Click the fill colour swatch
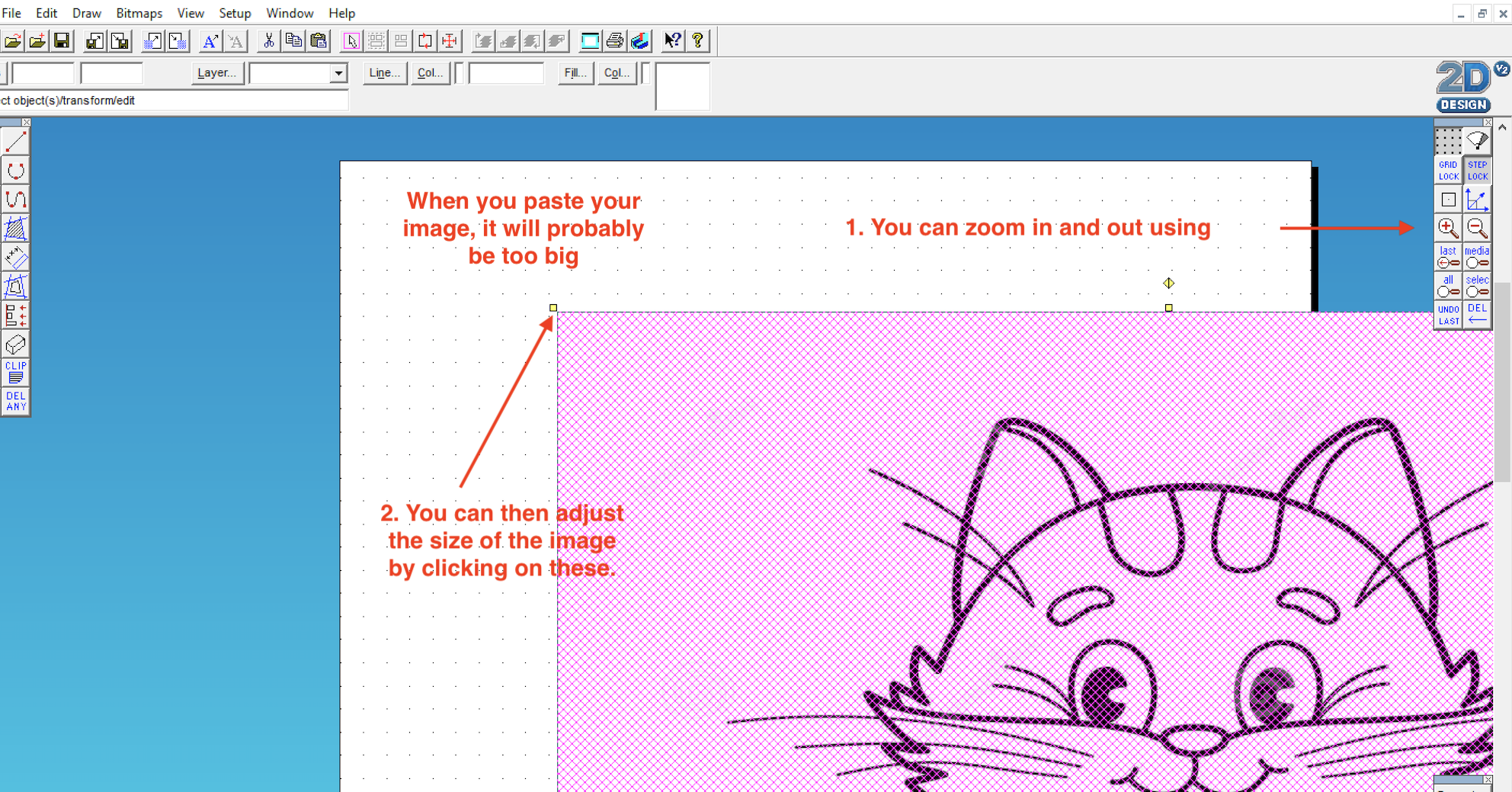The image size is (1512, 792). click(x=645, y=73)
